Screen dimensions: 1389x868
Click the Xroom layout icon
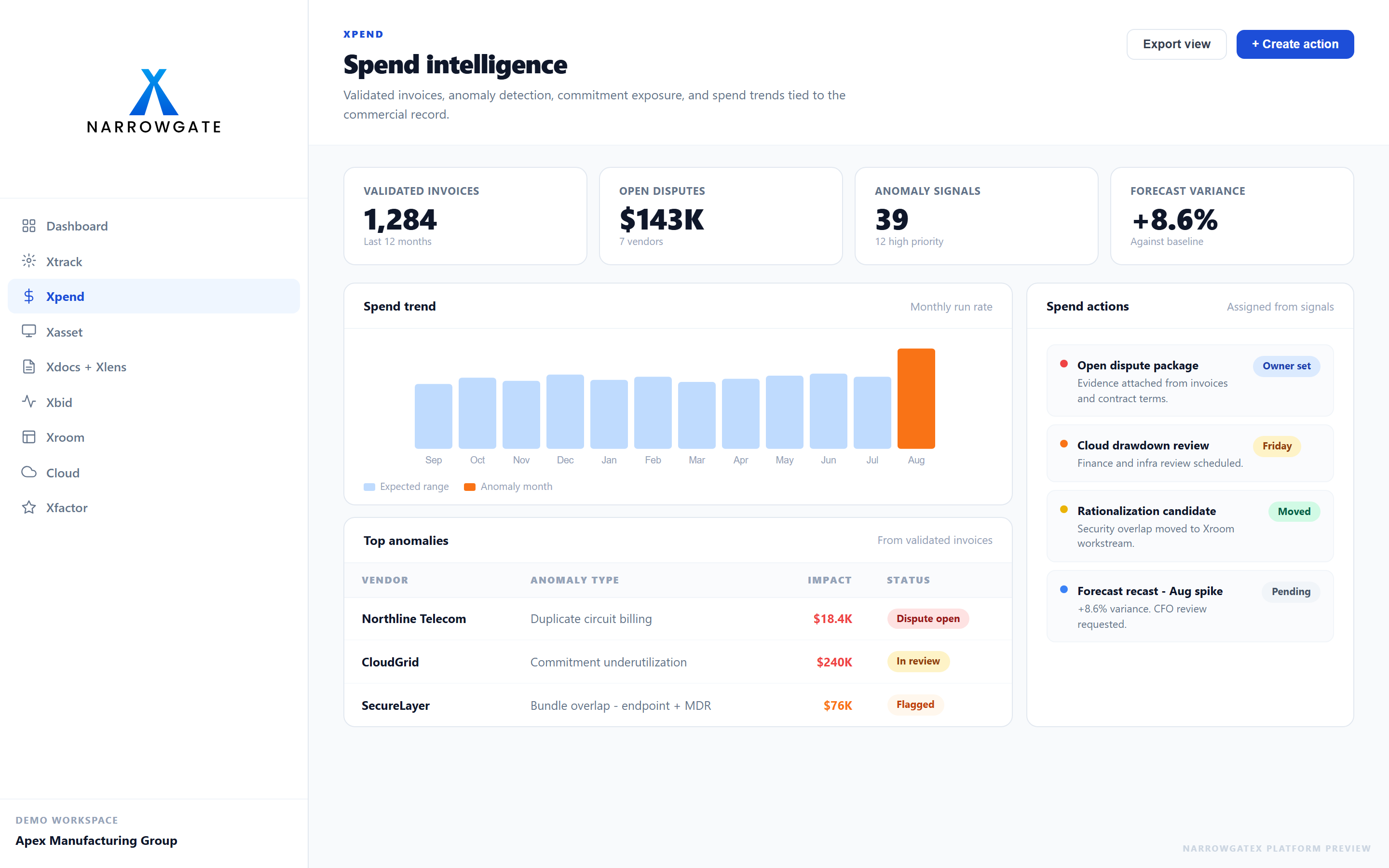(29, 437)
